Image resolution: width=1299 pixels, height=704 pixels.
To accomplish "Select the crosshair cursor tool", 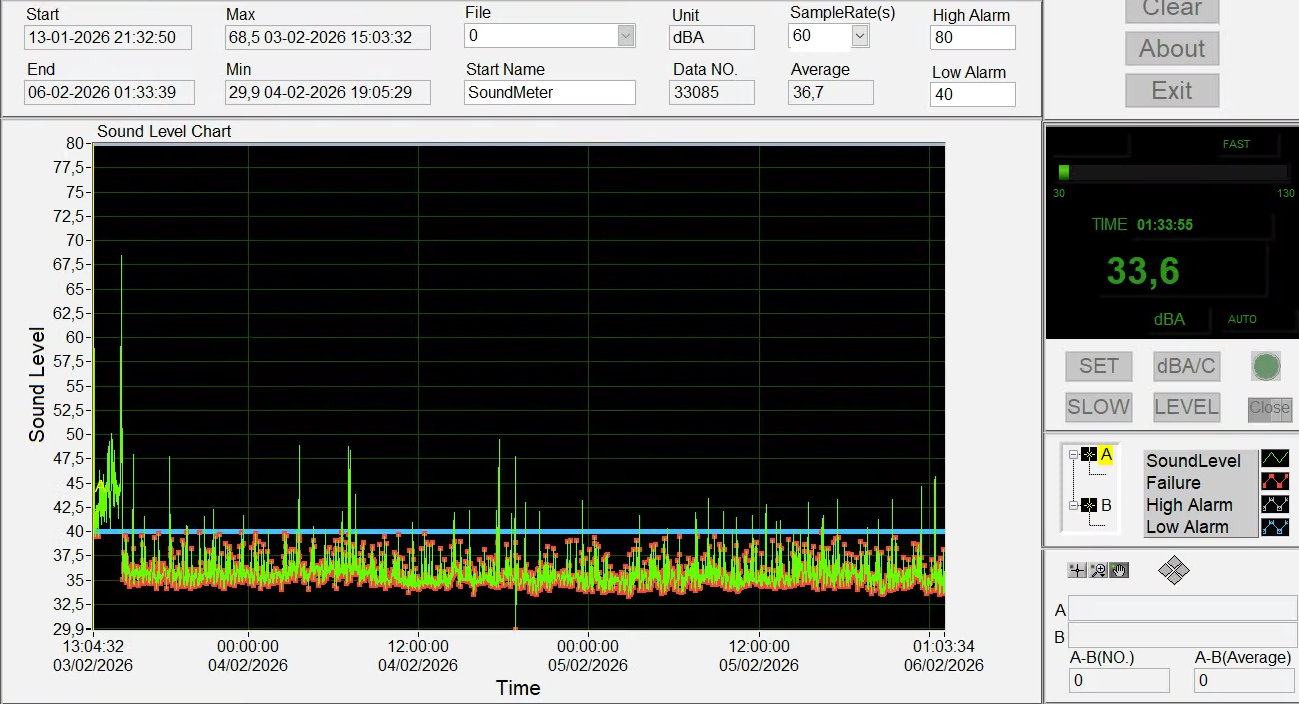I will [1077, 570].
